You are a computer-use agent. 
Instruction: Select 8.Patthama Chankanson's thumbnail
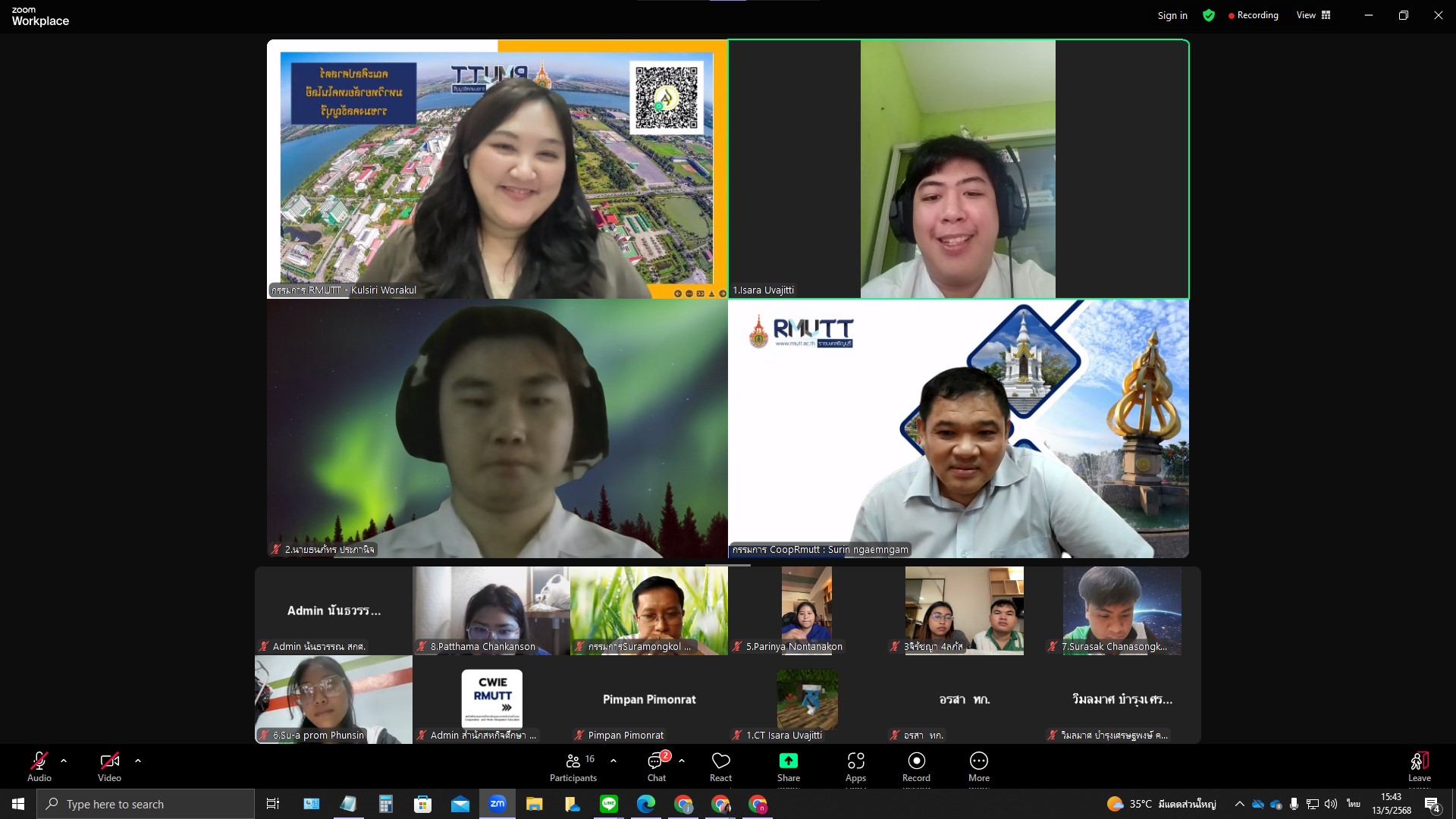491,610
